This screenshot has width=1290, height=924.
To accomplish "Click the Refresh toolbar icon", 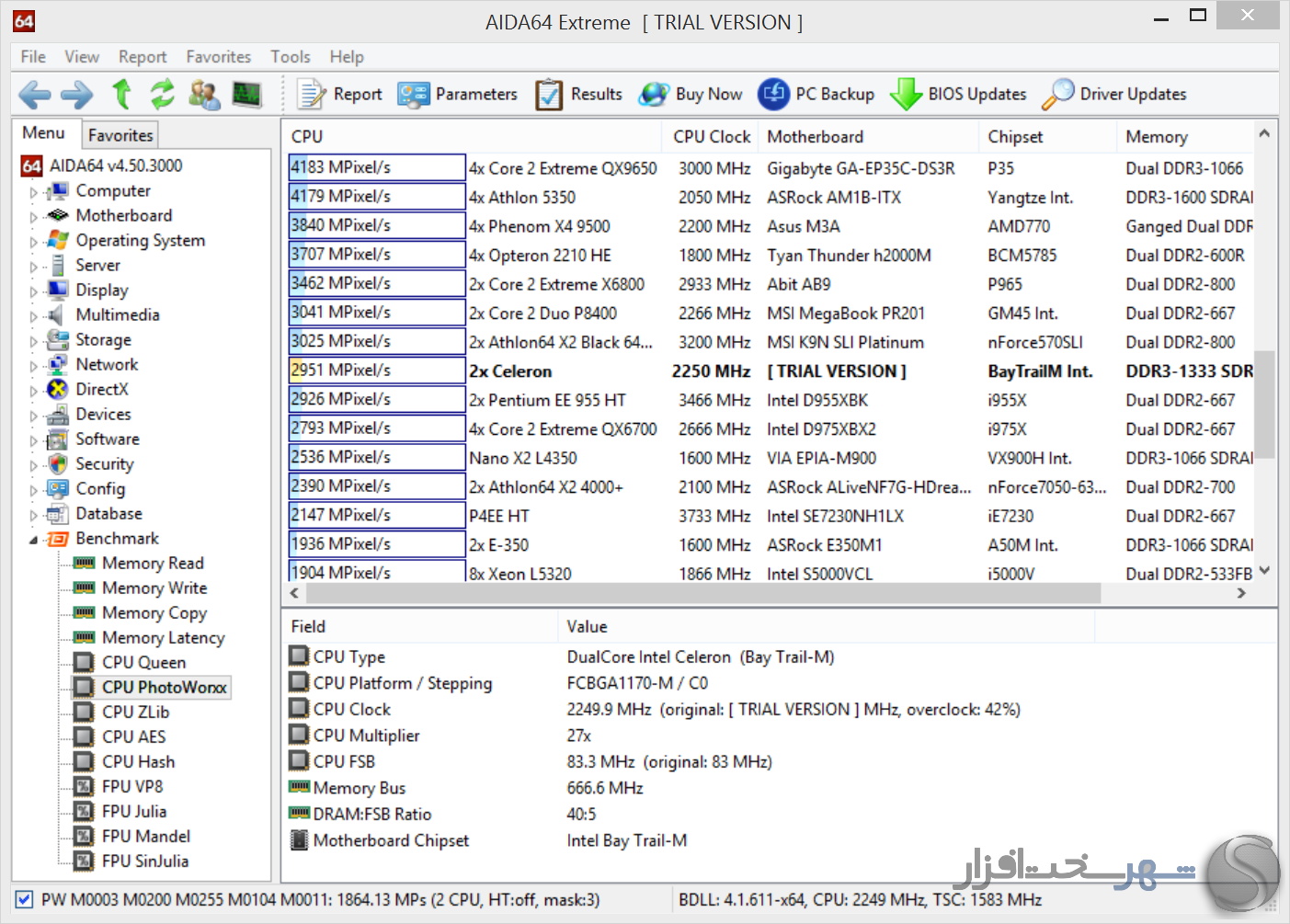I will pyautogui.click(x=163, y=94).
